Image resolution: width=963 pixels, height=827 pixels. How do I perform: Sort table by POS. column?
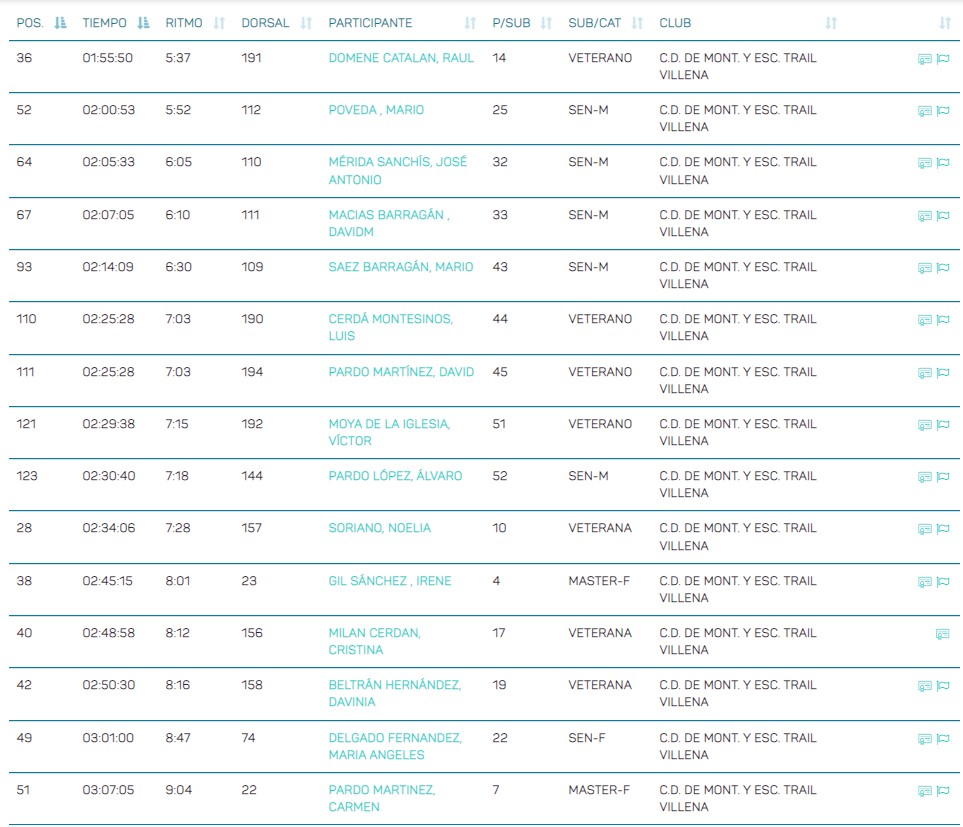(x=60, y=23)
